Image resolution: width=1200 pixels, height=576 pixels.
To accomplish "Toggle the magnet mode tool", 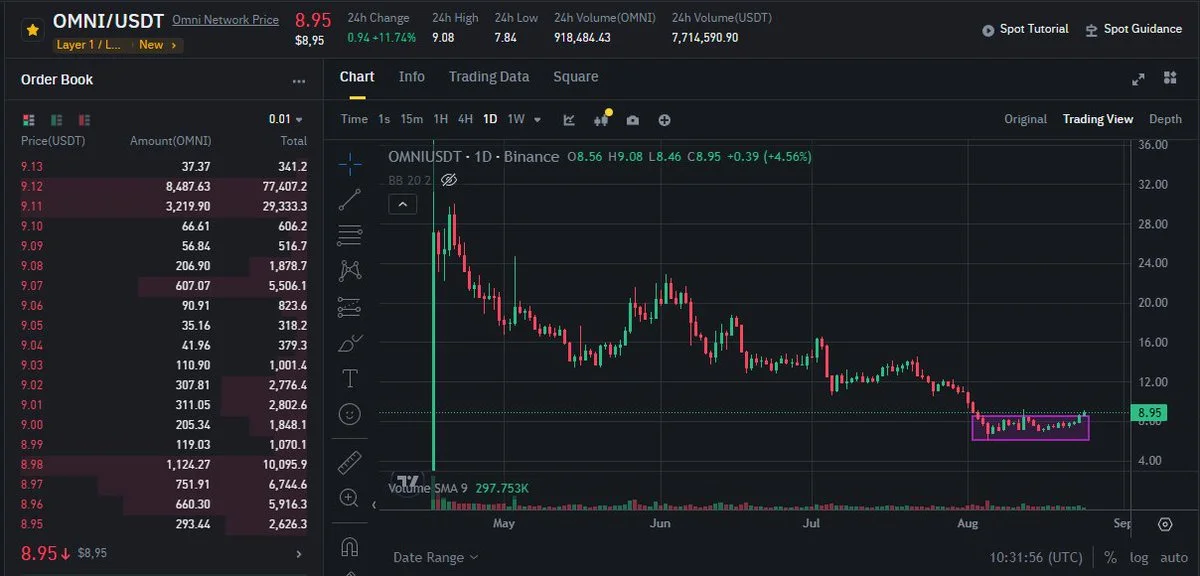I will pyautogui.click(x=350, y=546).
